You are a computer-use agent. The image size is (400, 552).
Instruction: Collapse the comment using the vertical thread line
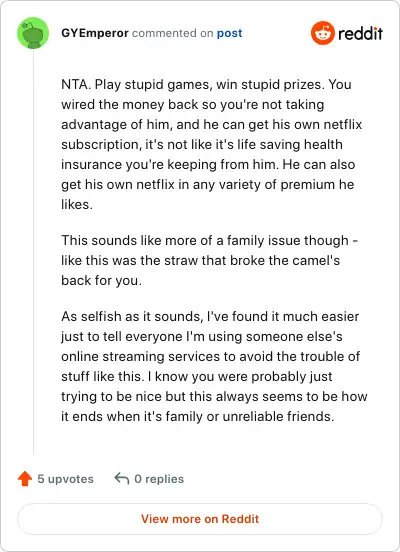[33, 252]
